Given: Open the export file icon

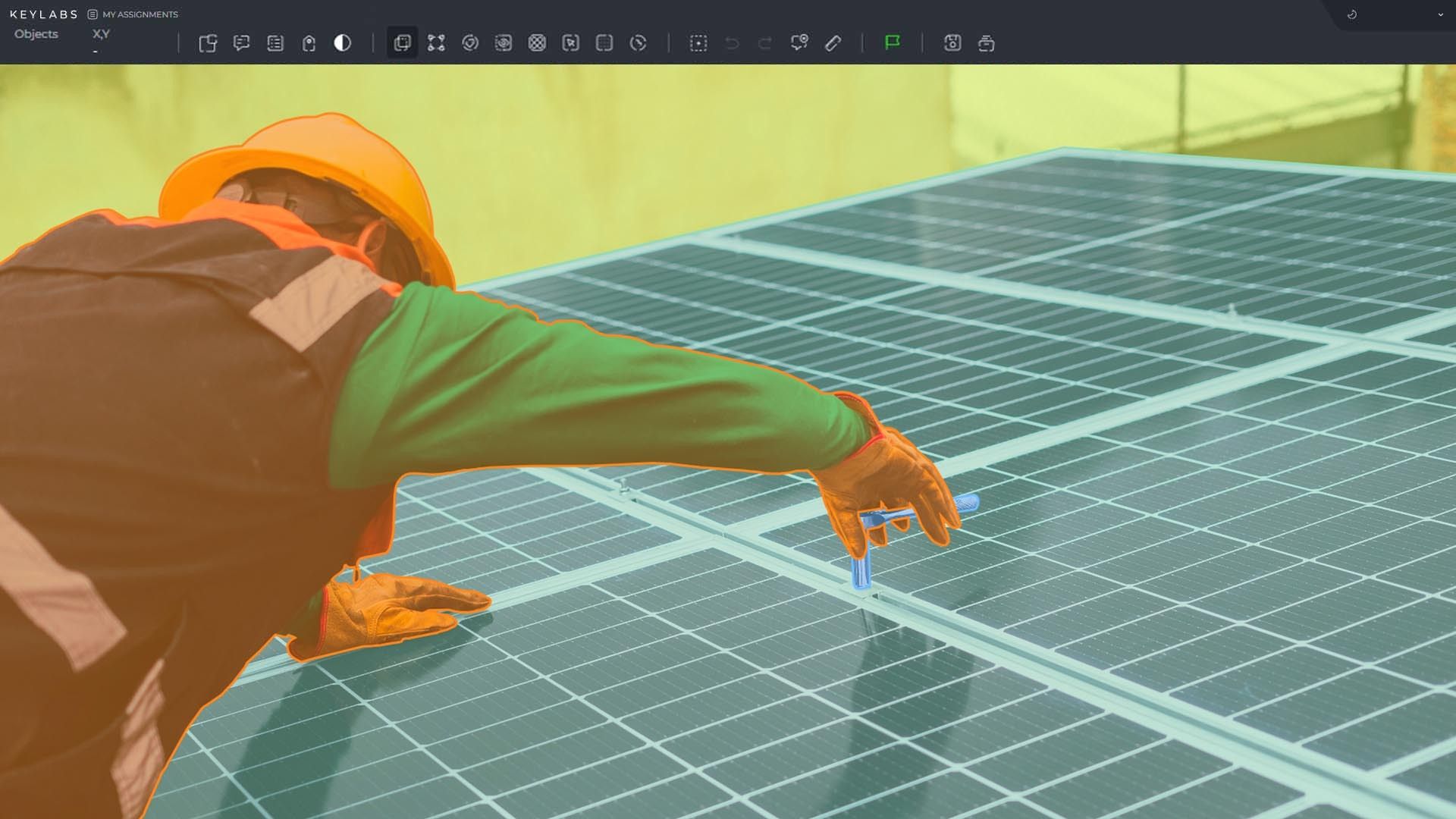Looking at the screenshot, I should [x=208, y=43].
